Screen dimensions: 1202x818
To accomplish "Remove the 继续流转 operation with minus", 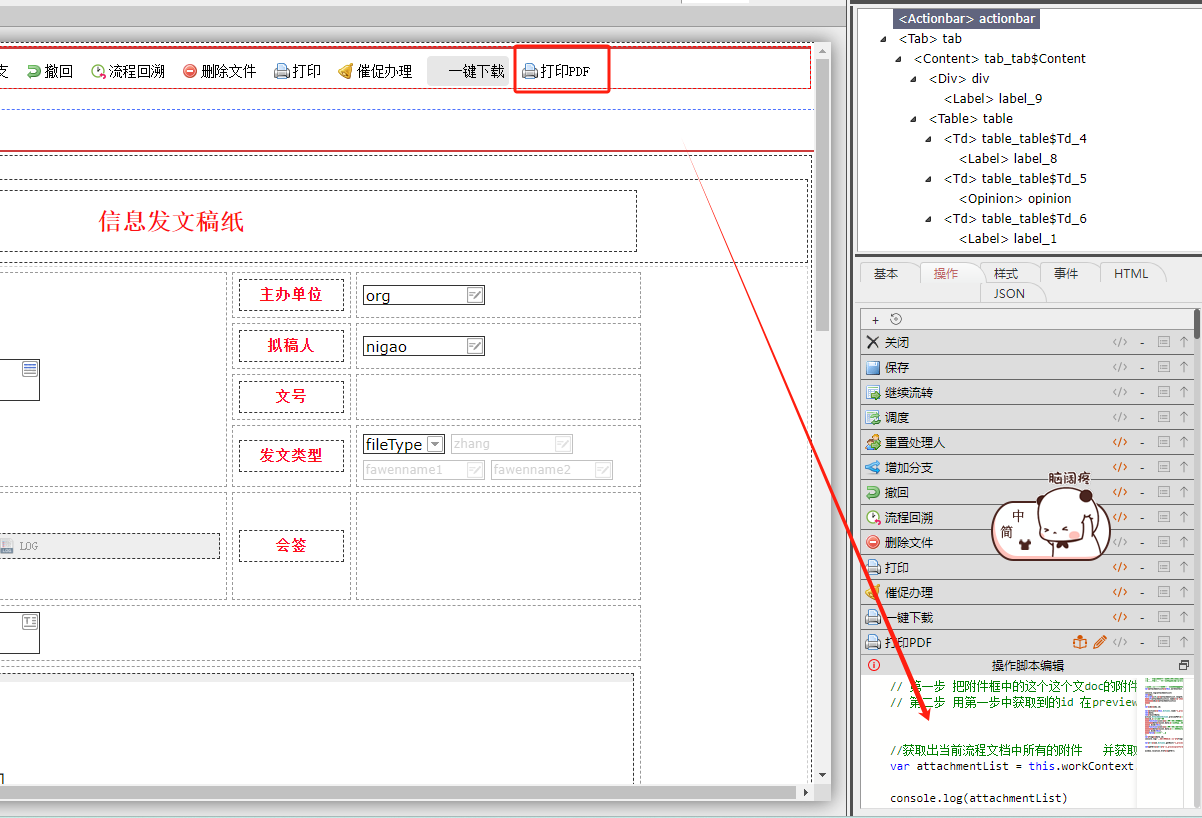I will pyautogui.click(x=1142, y=392).
